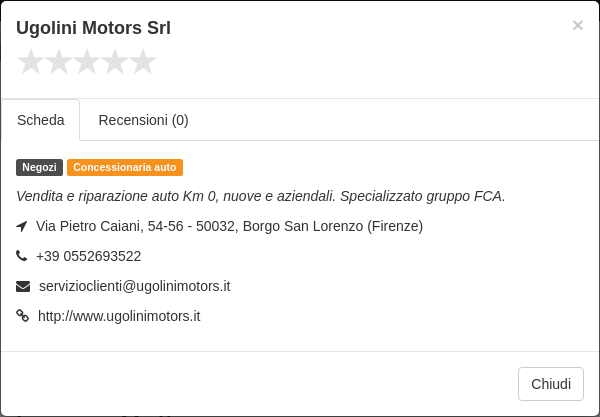
Task: Open the Recensioni (0) tab
Action: tap(143, 120)
